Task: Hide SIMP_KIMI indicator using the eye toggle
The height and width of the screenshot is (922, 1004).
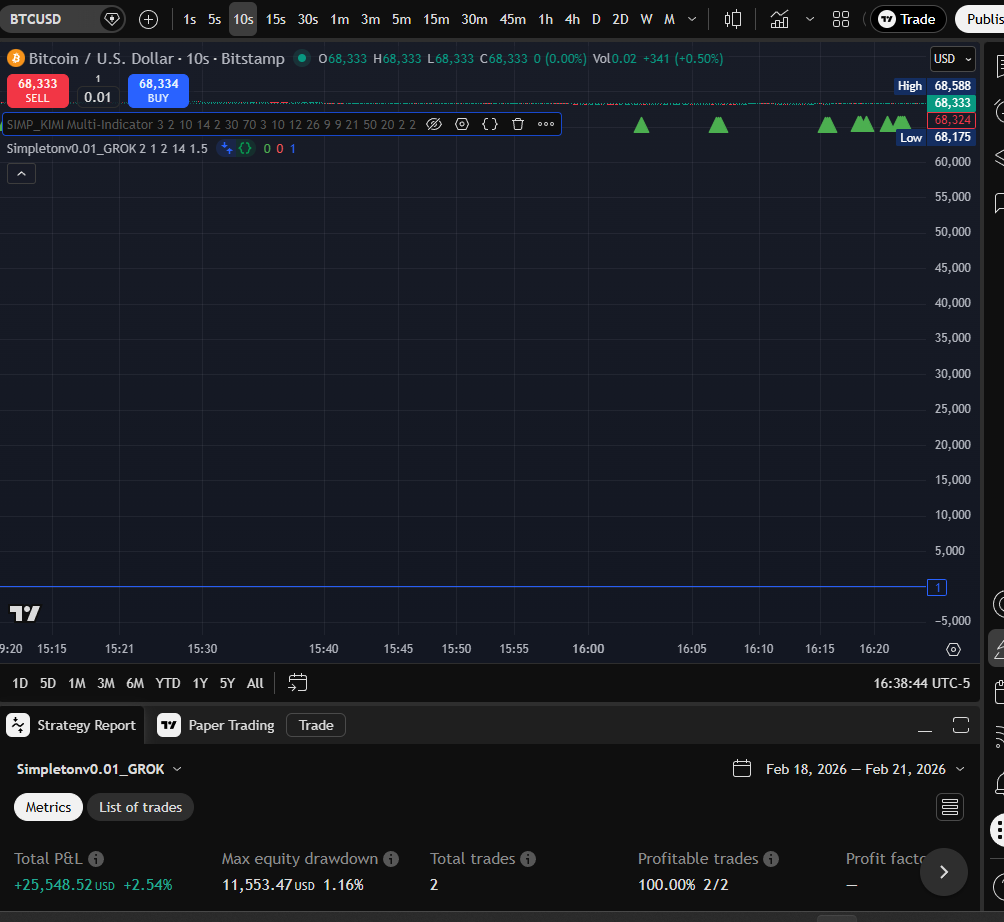Action: coord(434,124)
